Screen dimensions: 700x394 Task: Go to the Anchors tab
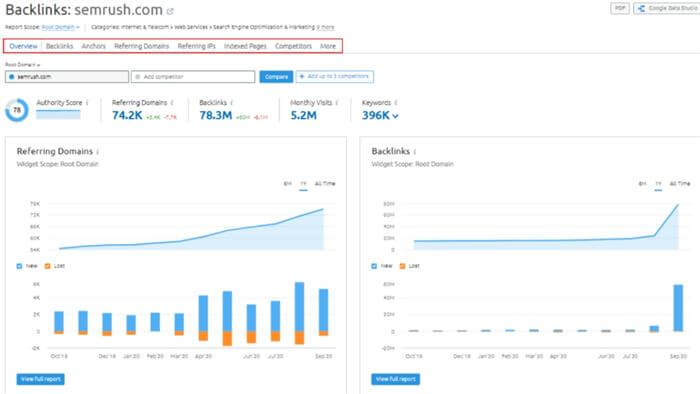pos(93,46)
